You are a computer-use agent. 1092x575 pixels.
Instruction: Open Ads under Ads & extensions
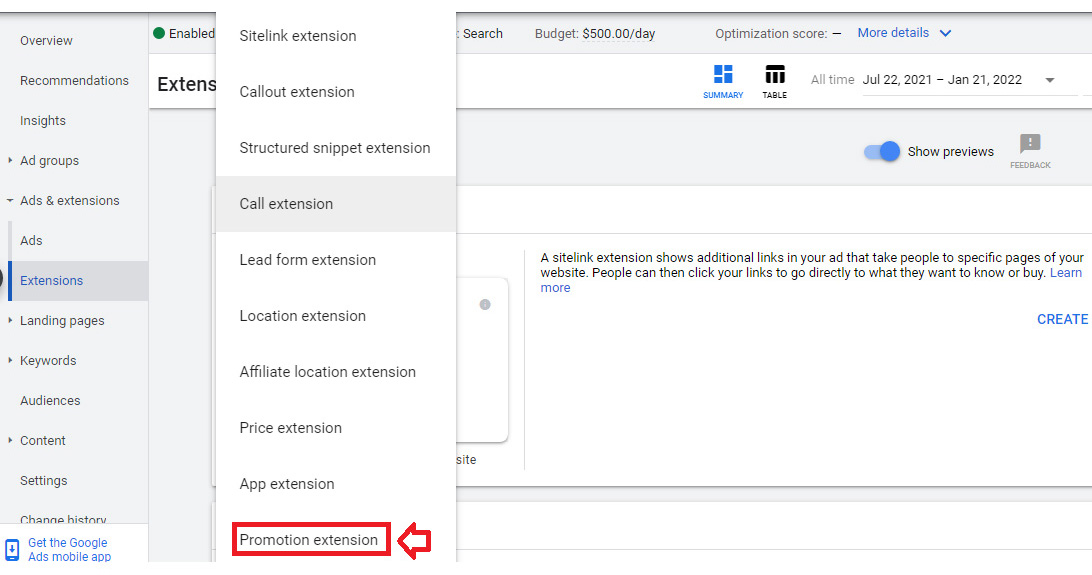coord(31,240)
